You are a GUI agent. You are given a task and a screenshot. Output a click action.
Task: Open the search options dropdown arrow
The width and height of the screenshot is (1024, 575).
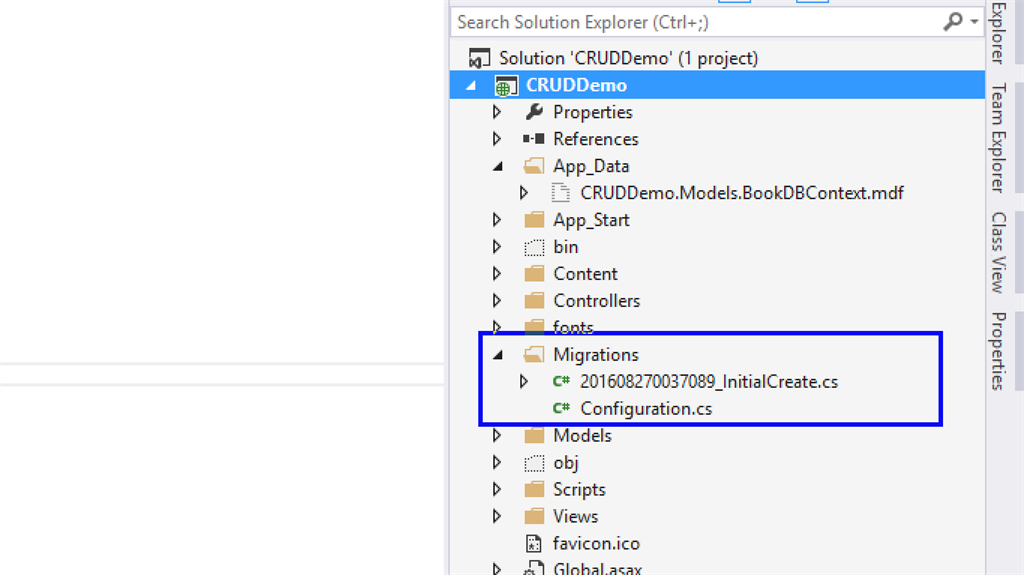(974, 22)
